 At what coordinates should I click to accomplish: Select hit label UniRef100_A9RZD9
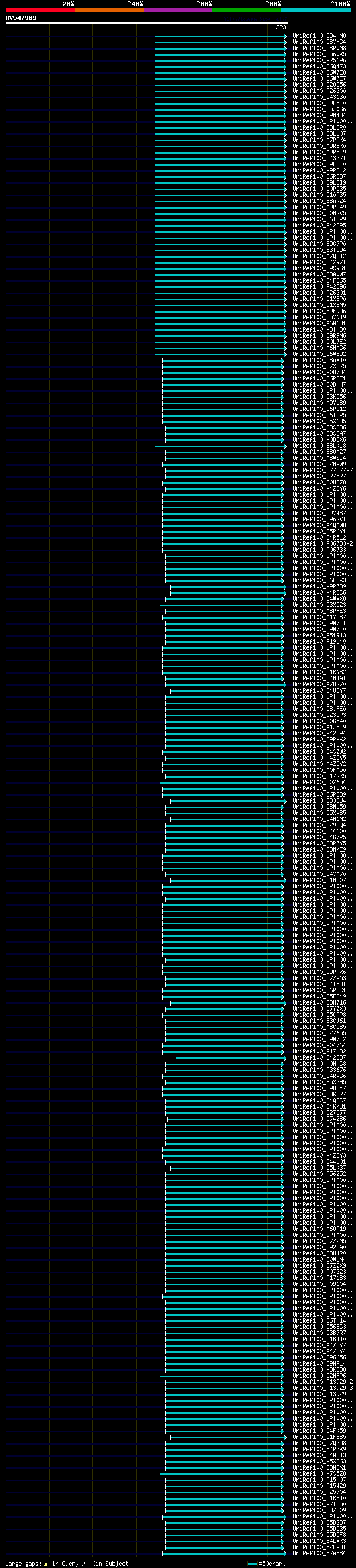pos(319,586)
